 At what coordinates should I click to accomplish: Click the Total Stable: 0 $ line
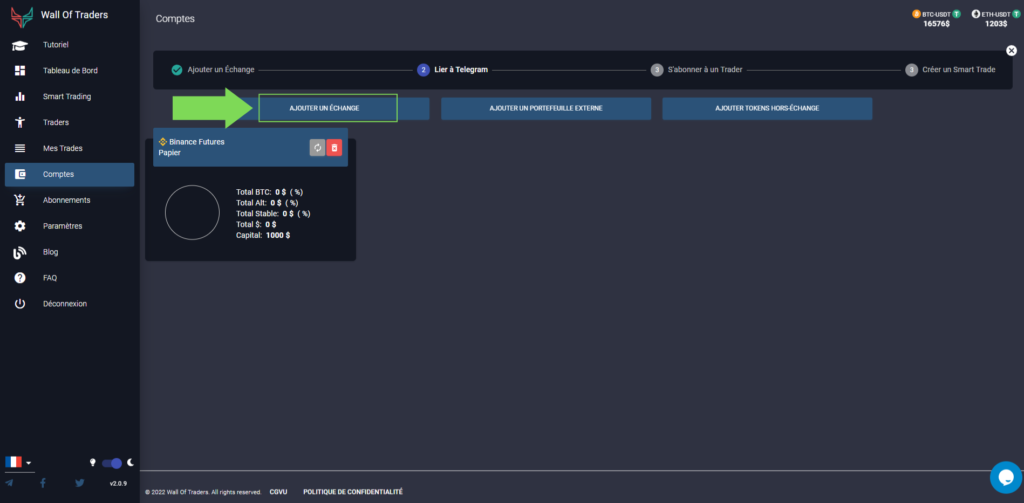point(273,214)
